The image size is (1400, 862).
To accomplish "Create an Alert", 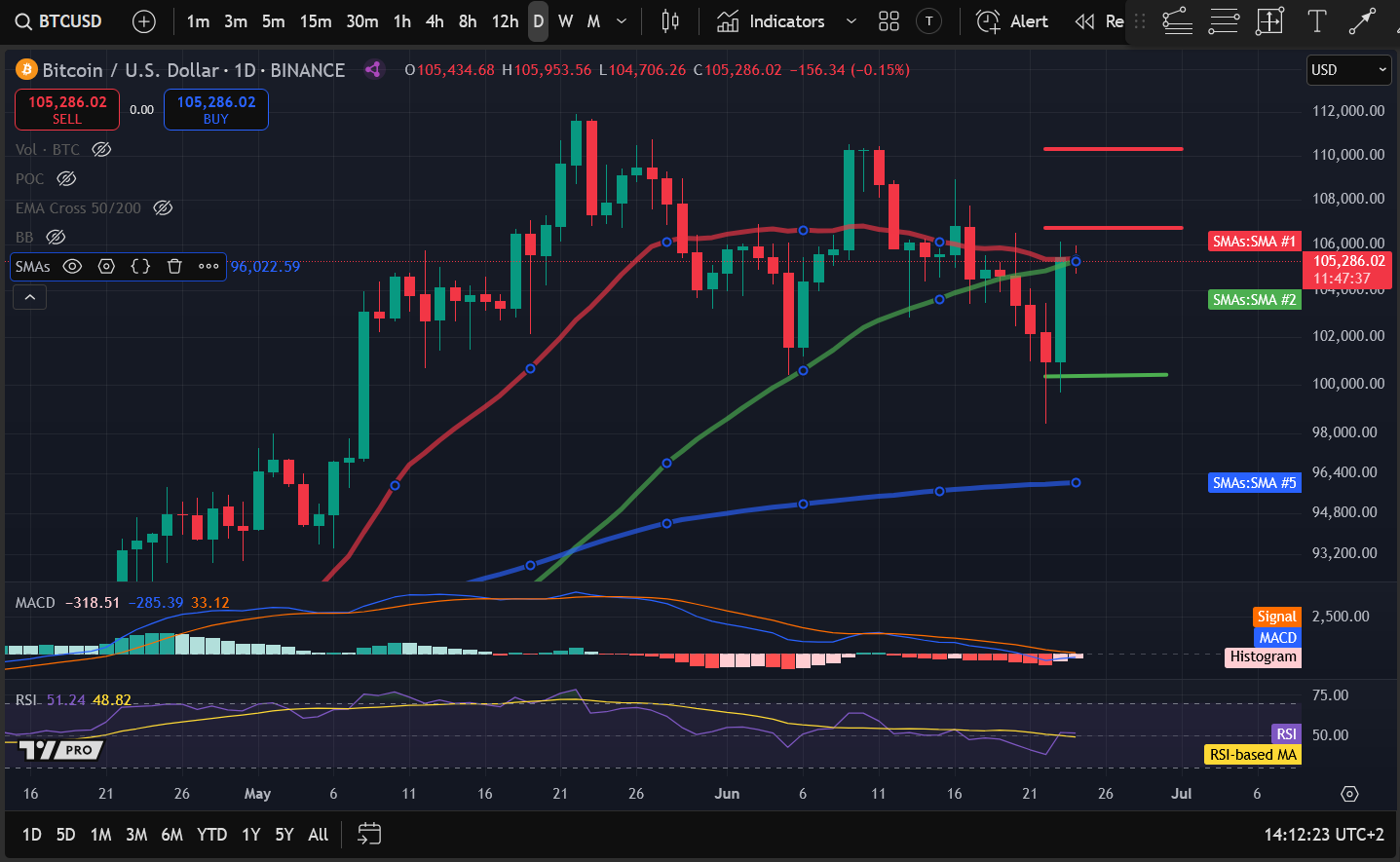I will [1013, 21].
